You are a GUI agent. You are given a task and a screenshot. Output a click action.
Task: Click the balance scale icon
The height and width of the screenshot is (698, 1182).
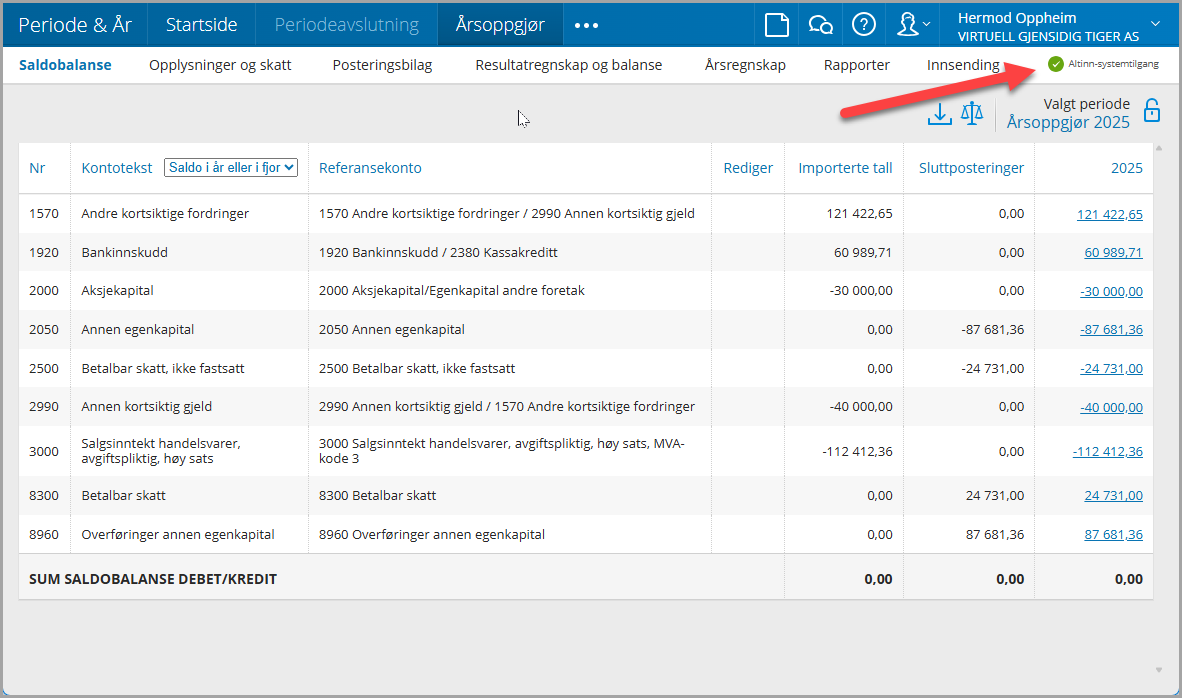pos(972,114)
